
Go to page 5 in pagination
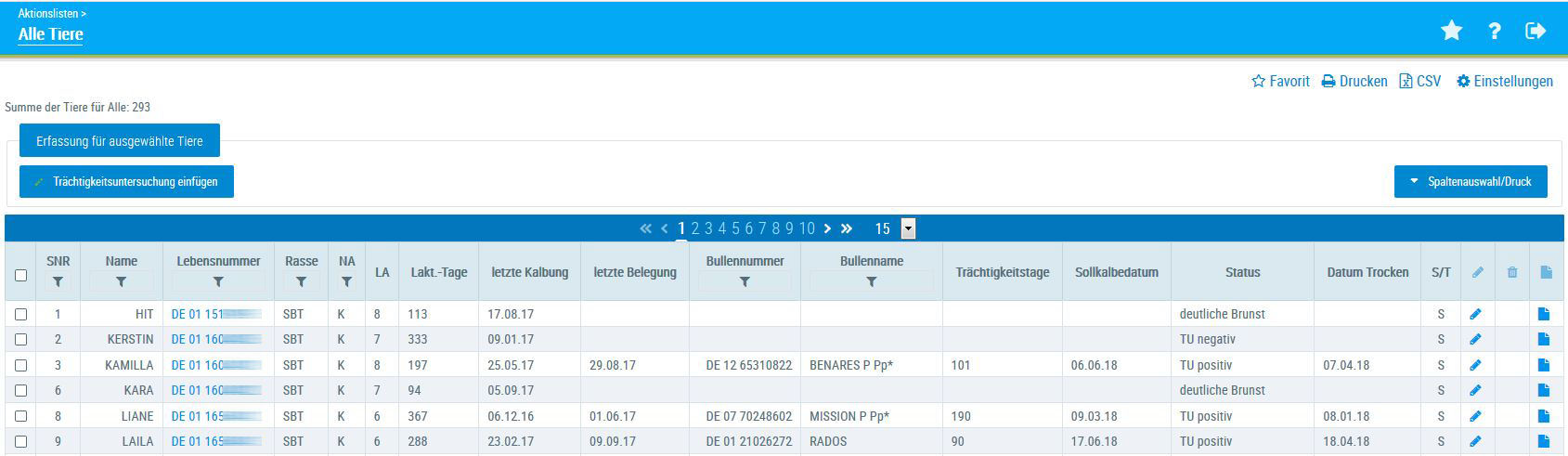click(735, 228)
